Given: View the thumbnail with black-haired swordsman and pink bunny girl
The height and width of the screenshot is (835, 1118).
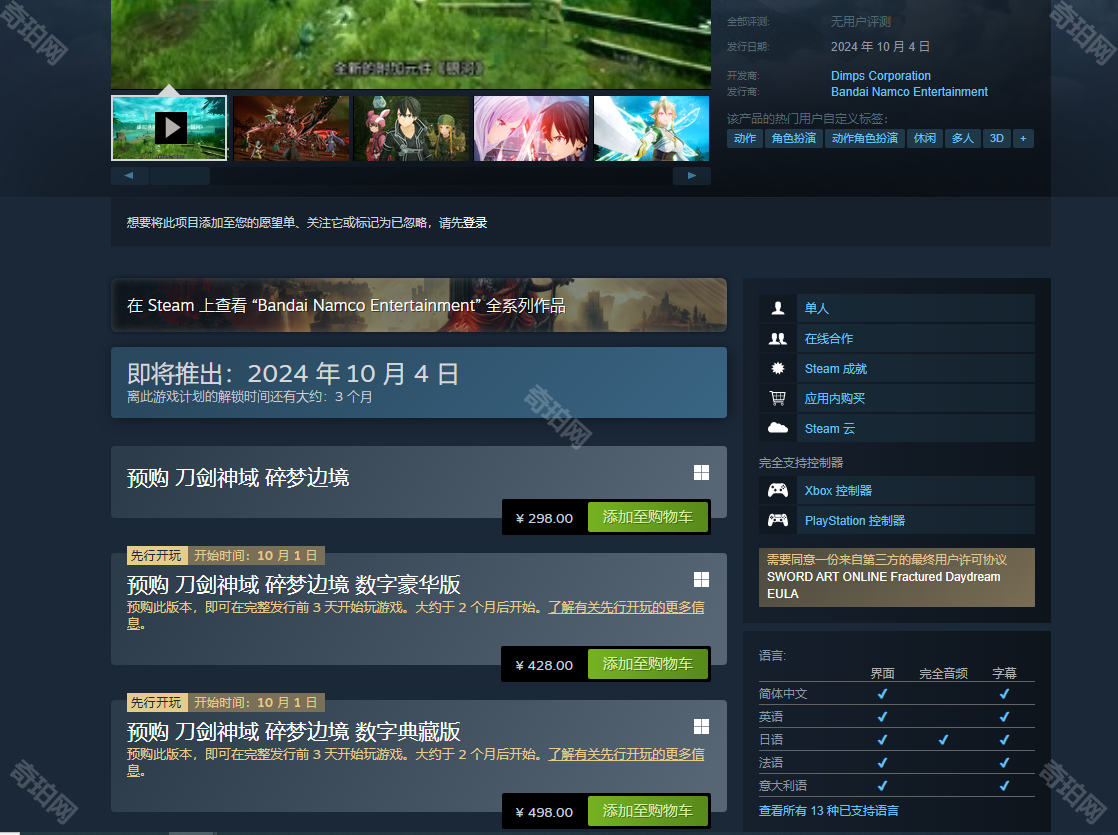Looking at the screenshot, I should point(411,128).
